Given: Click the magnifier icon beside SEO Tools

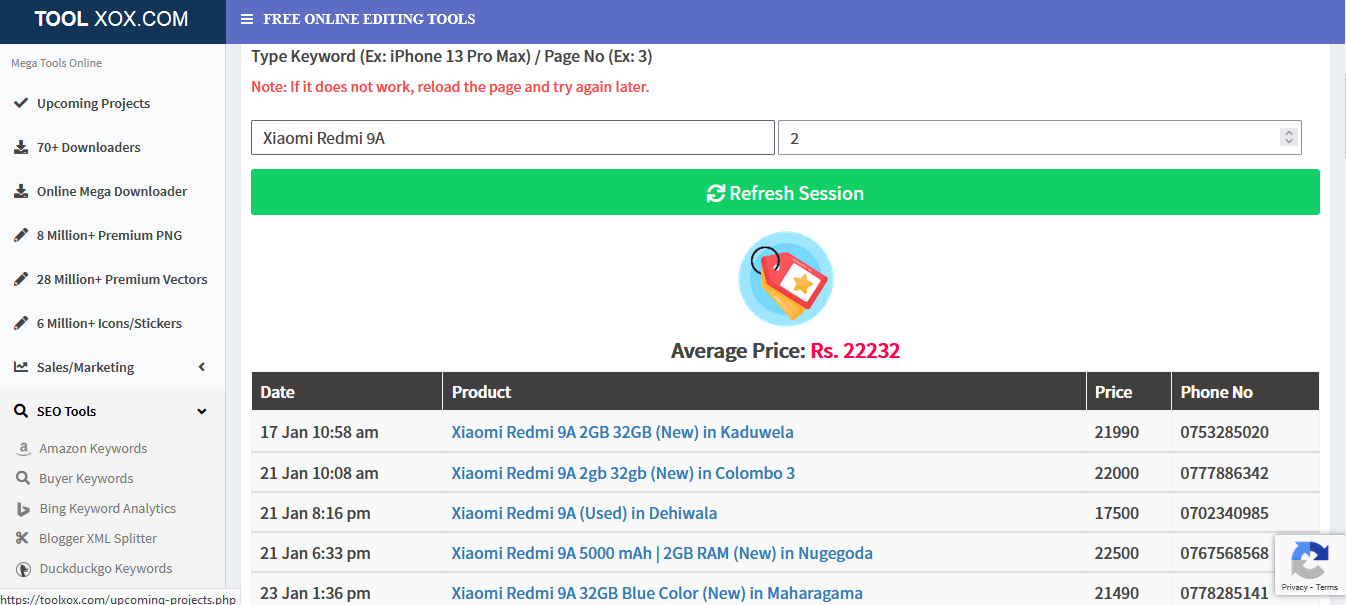Looking at the screenshot, I should [x=21, y=411].
